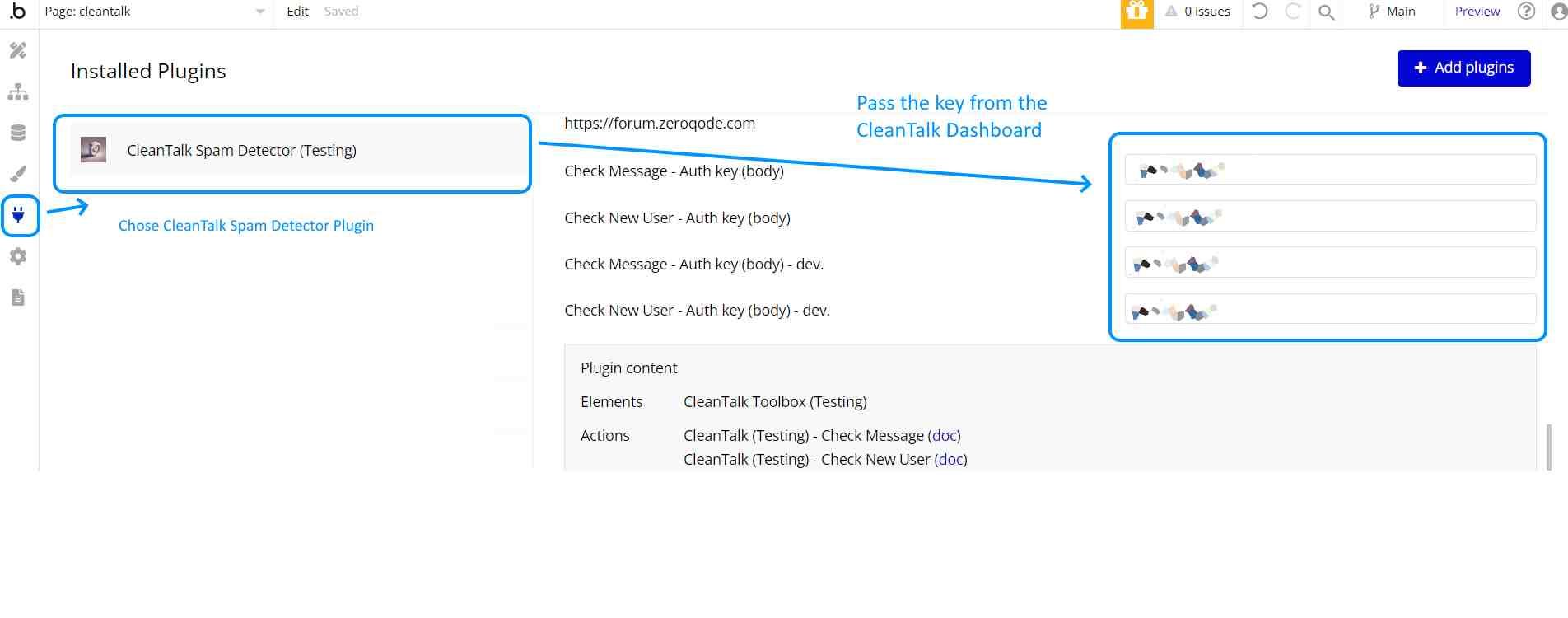Open the Bubble logo home menu
The height and width of the screenshot is (618, 1568).
point(17,12)
